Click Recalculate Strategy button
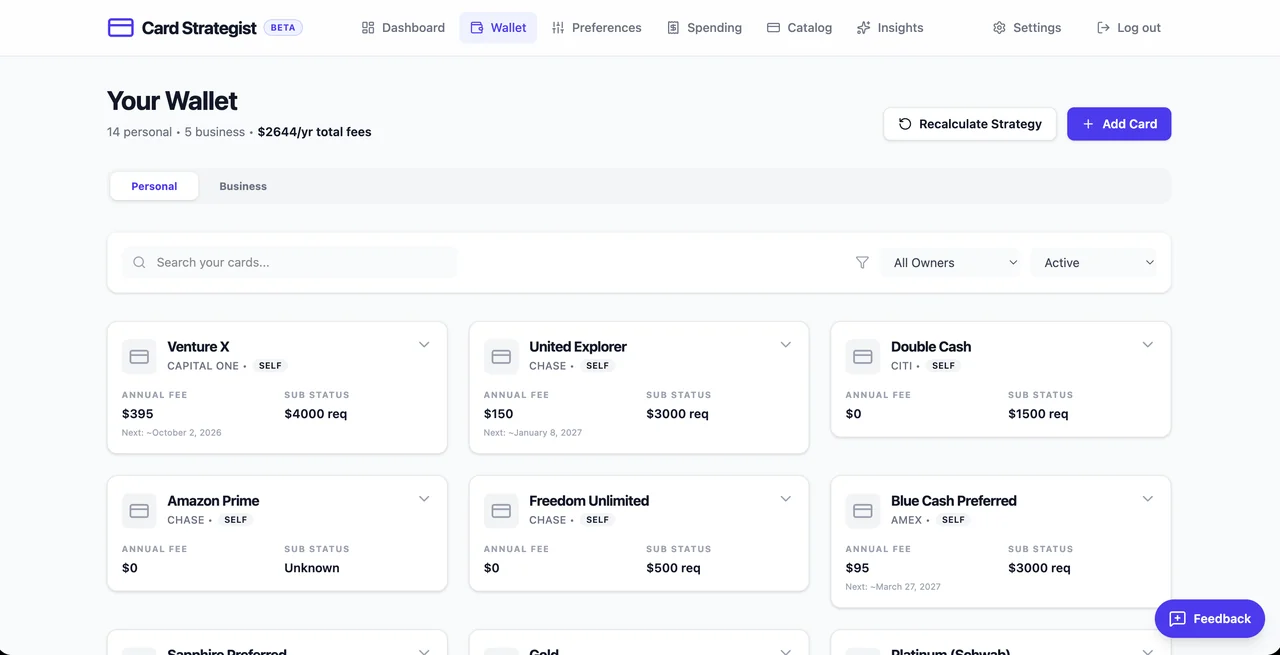Screen dimensions: 1280x655 pos(970,124)
